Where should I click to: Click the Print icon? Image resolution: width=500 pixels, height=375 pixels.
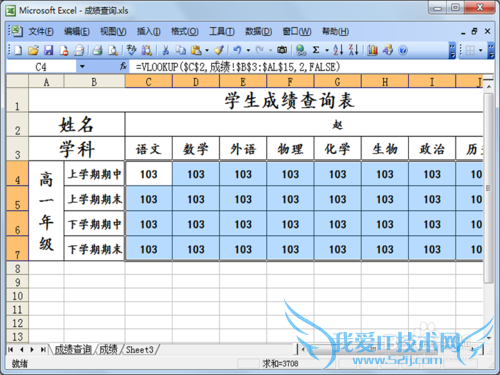tap(98, 50)
